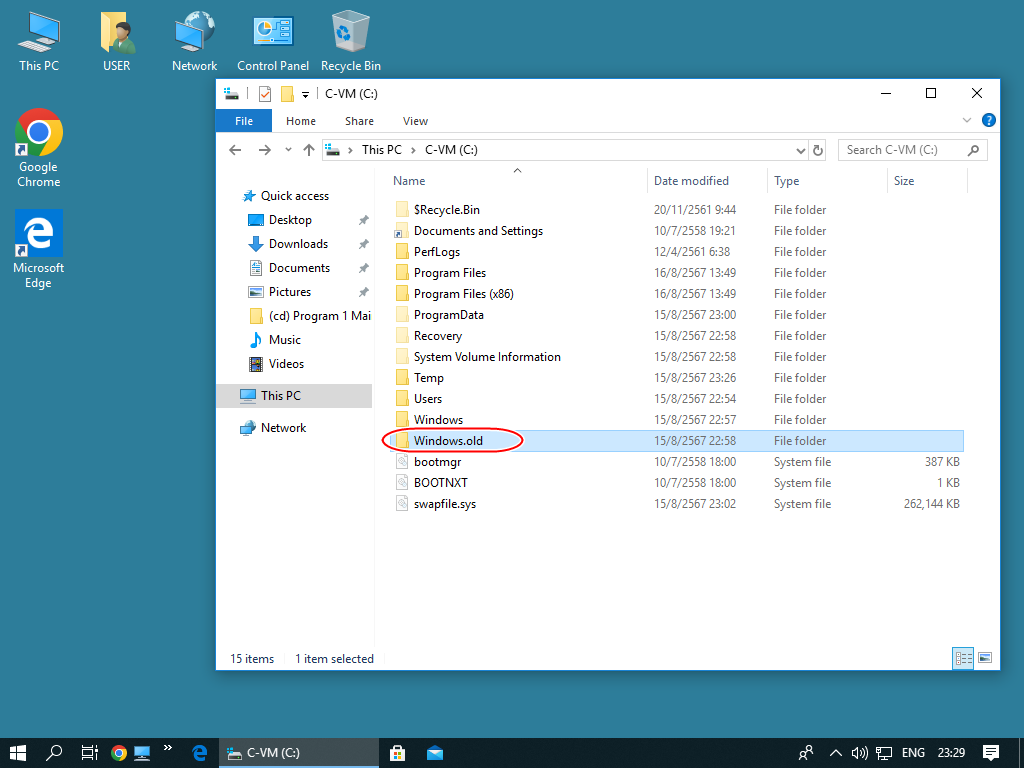Open the Customize Quick Access Toolbar dropdown
The height and width of the screenshot is (768, 1024).
(305, 94)
